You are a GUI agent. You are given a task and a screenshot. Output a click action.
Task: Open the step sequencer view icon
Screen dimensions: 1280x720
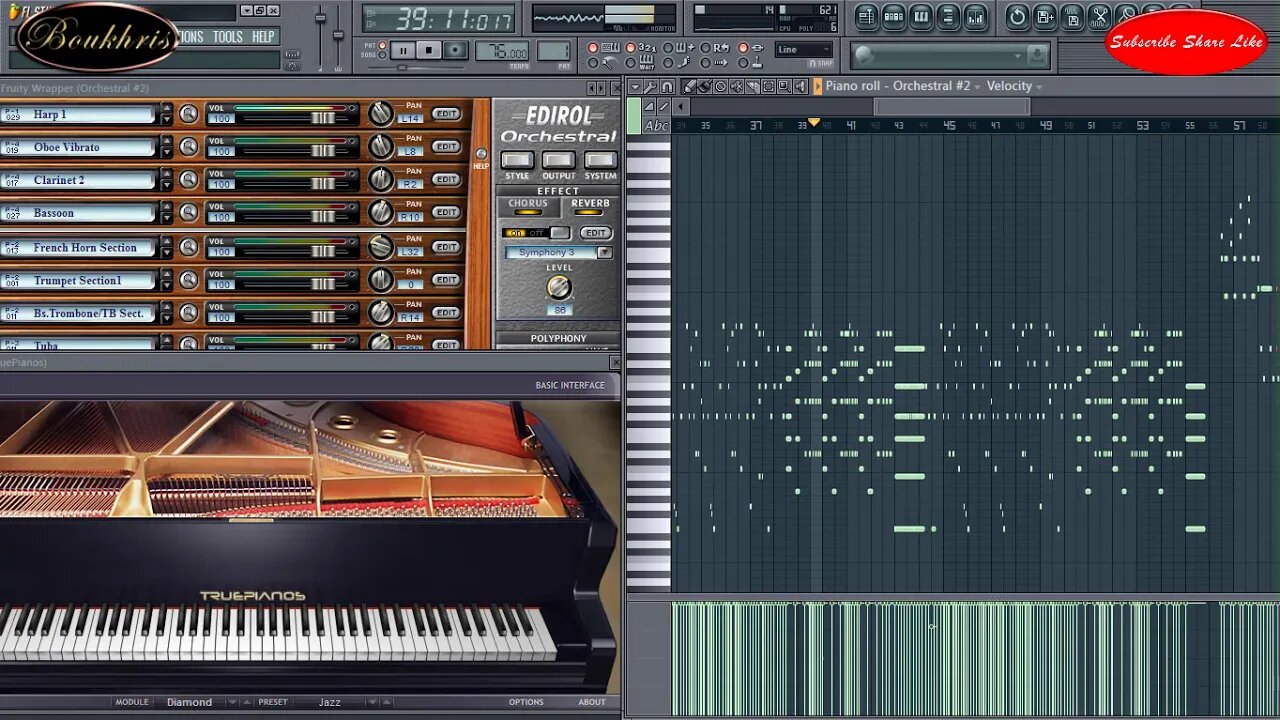pos(894,17)
